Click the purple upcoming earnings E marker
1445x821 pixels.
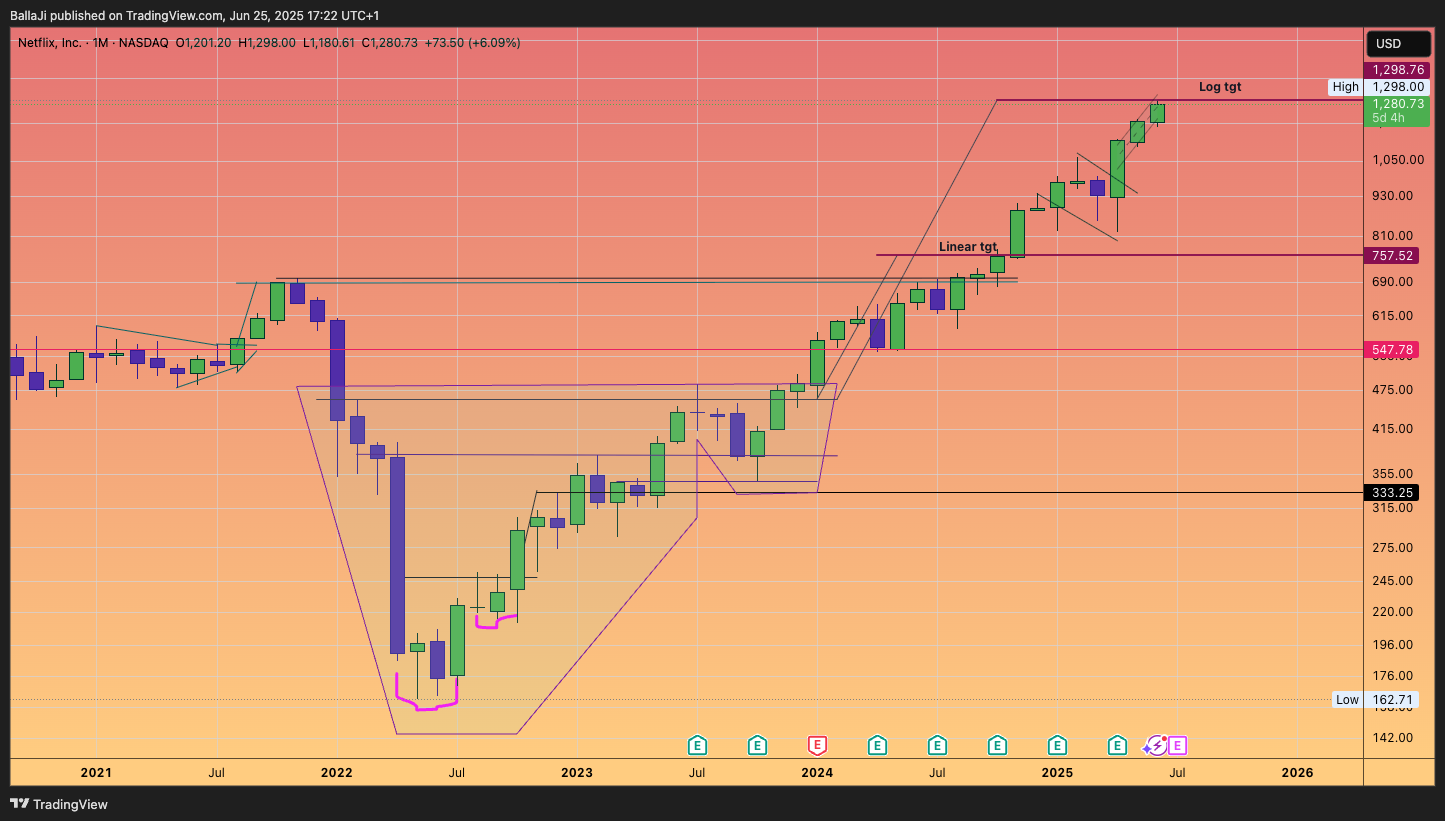1177,745
